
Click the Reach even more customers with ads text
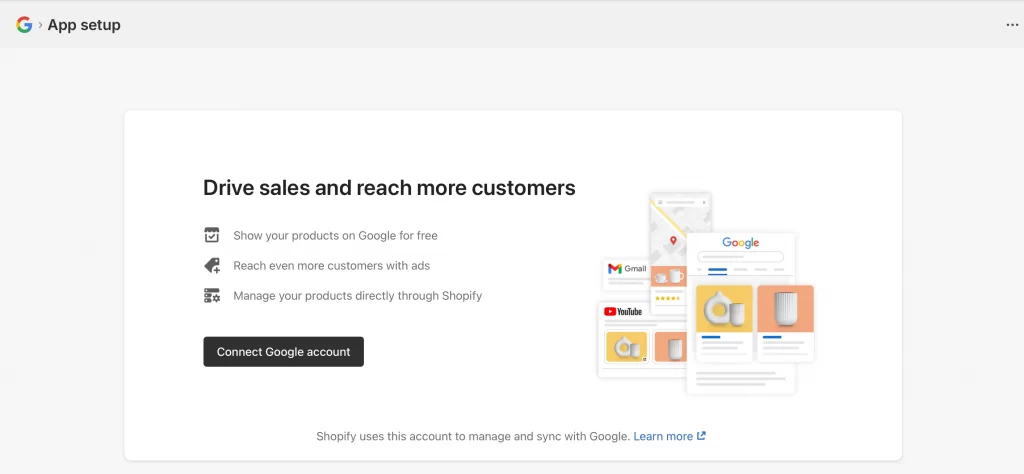click(x=331, y=266)
